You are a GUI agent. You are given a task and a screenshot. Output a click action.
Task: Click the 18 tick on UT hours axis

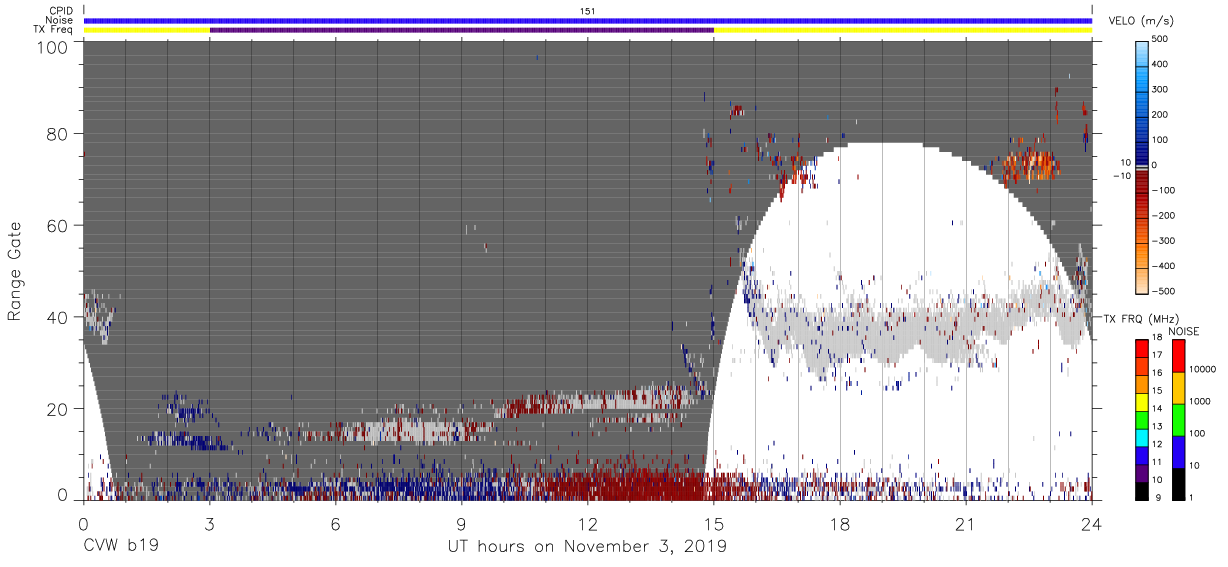(x=840, y=523)
